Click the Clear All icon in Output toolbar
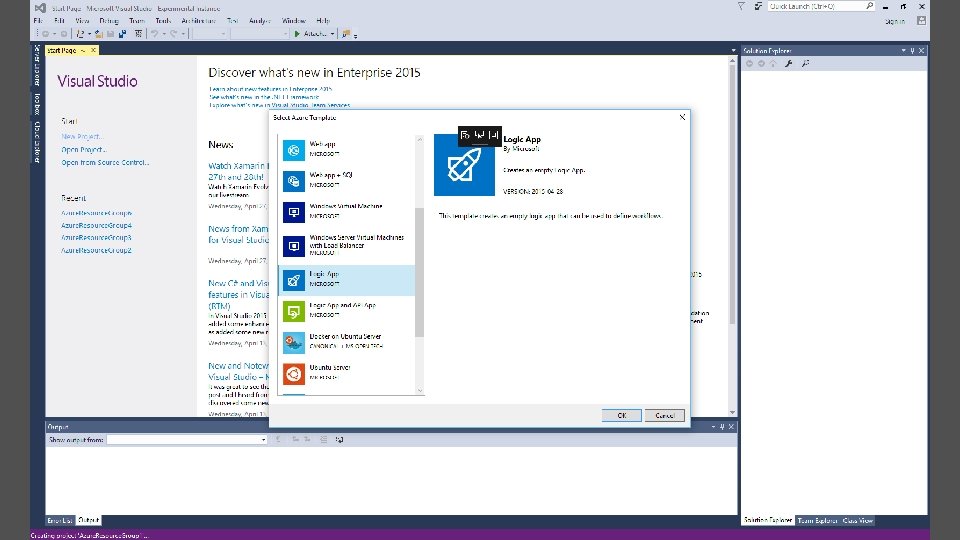Screen dimensions: 960x540 pyautogui.click(x=323, y=440)
